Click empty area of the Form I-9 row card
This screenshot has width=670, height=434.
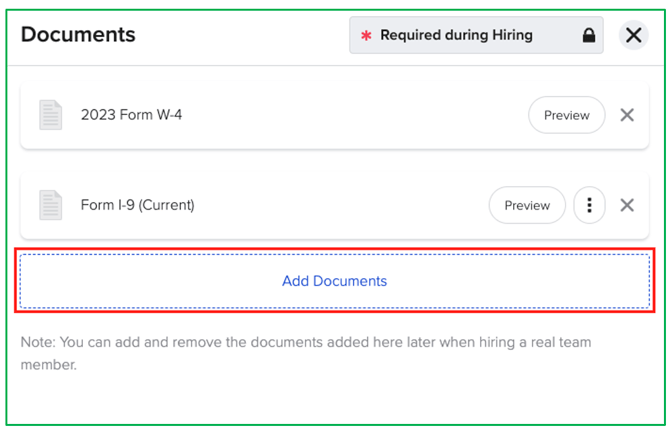tap(340, 205)
